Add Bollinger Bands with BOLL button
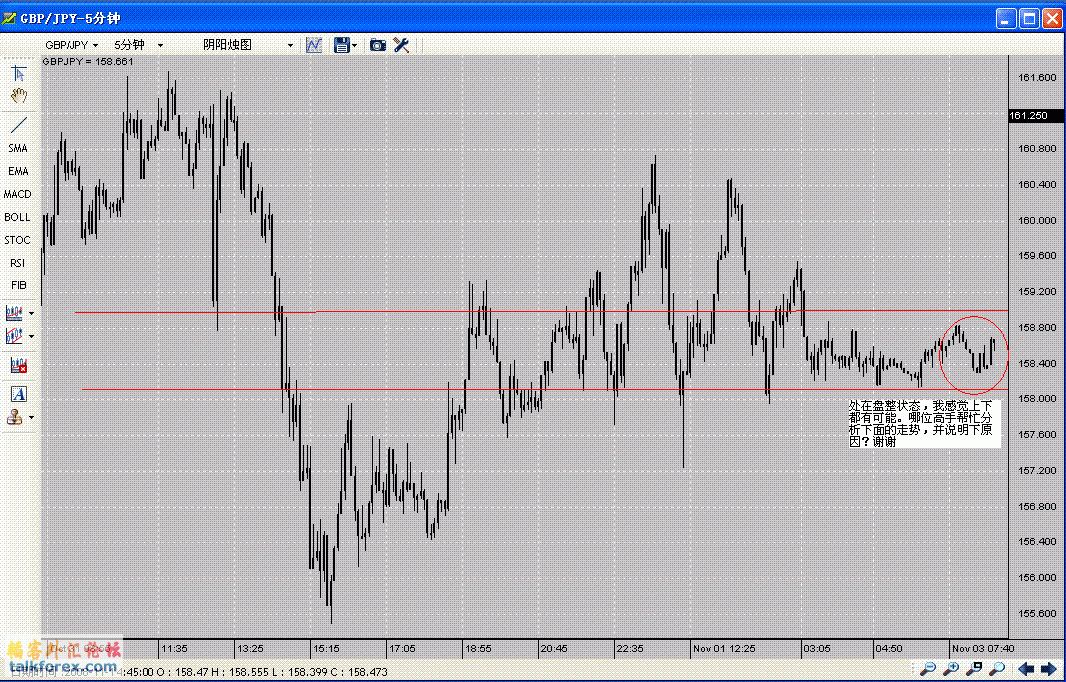 click(18, 217)
